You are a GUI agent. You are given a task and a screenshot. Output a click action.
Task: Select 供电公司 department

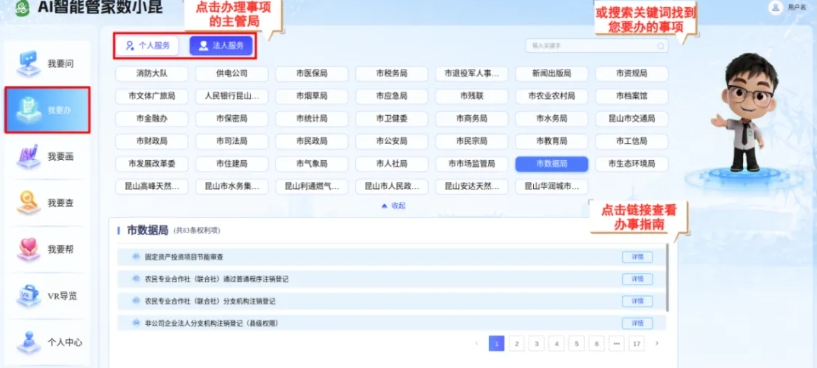tap(232, 73)
